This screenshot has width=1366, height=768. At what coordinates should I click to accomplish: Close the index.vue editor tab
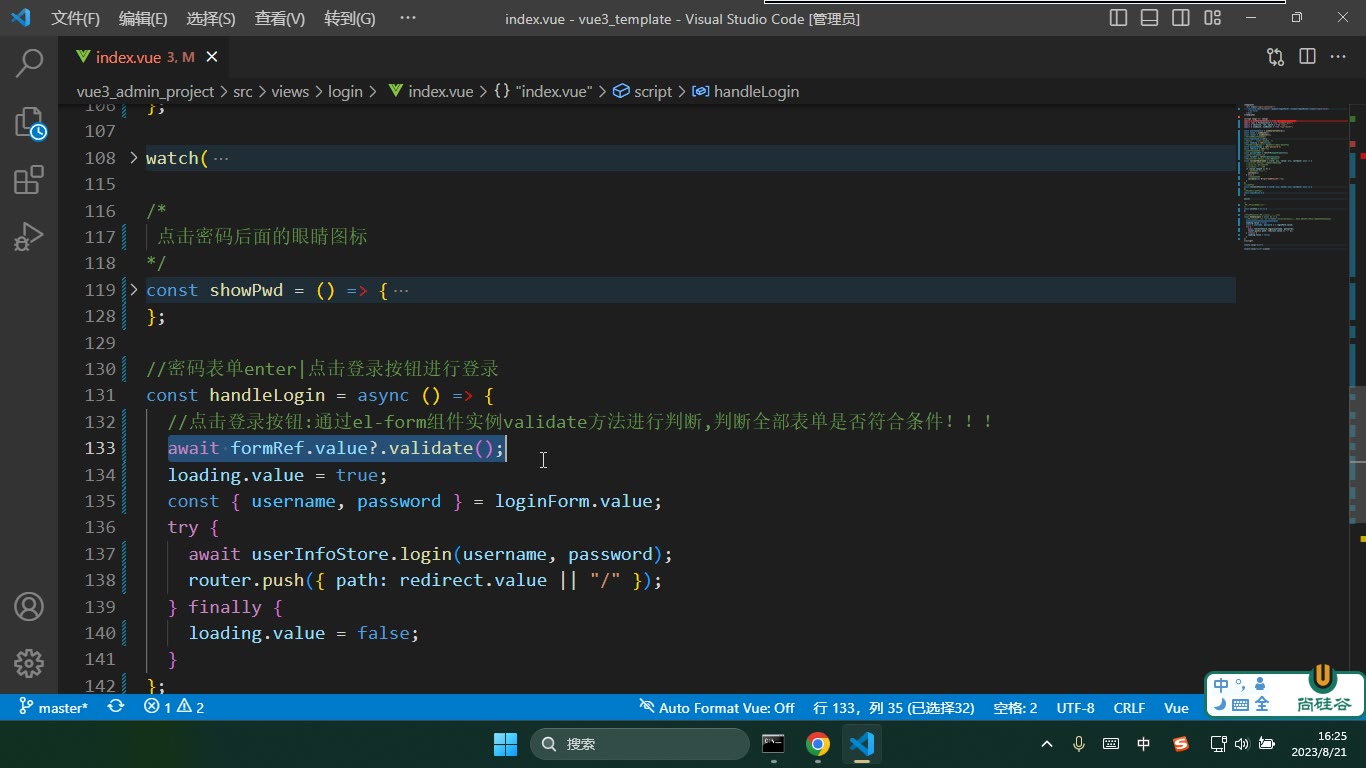coord(212,57)
